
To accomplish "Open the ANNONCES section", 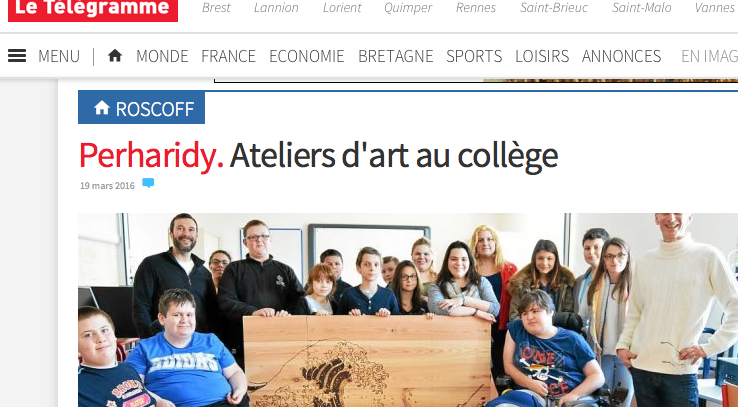I will [621, 56].
